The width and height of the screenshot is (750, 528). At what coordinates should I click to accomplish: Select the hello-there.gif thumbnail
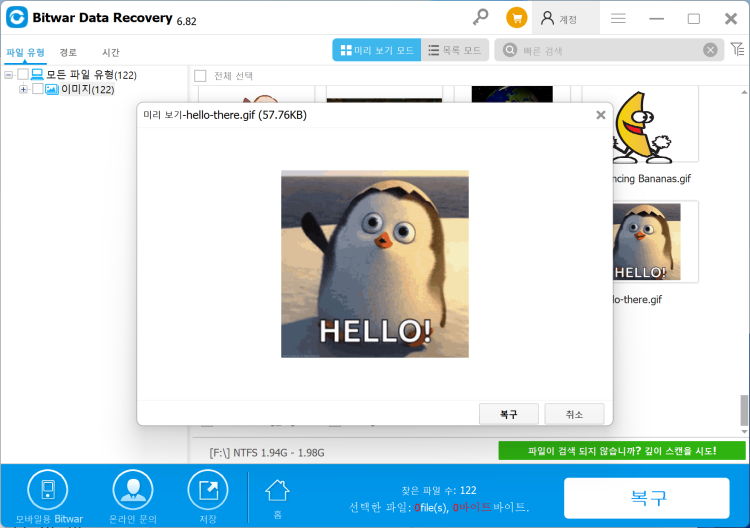(655, 242)
